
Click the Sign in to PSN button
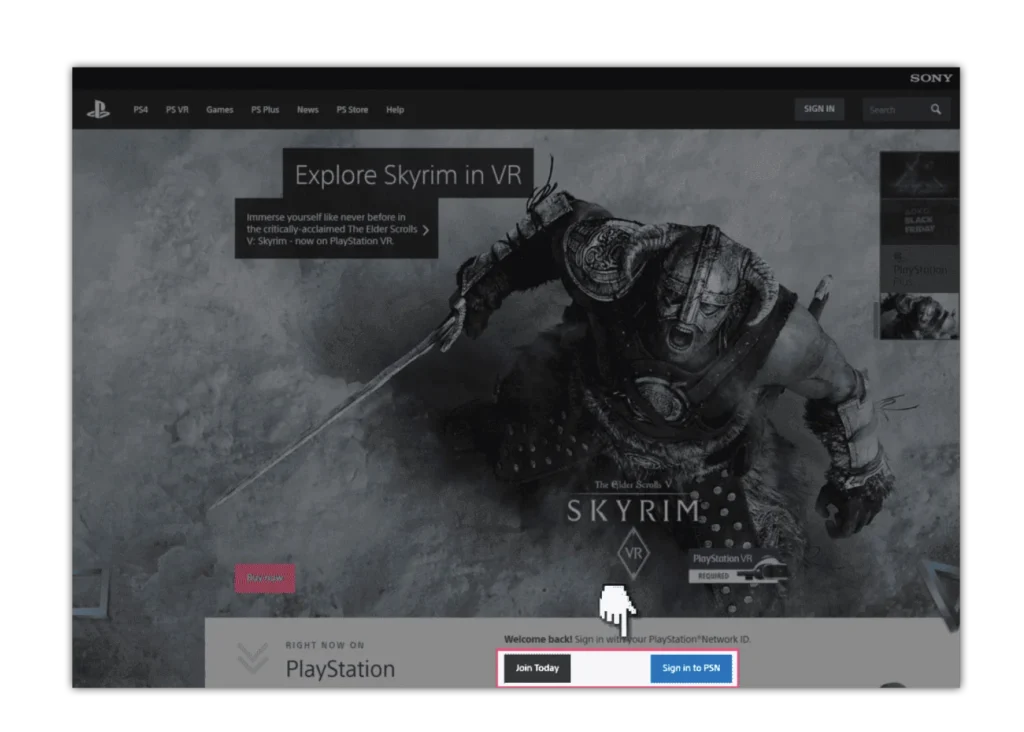coord(691,668)
